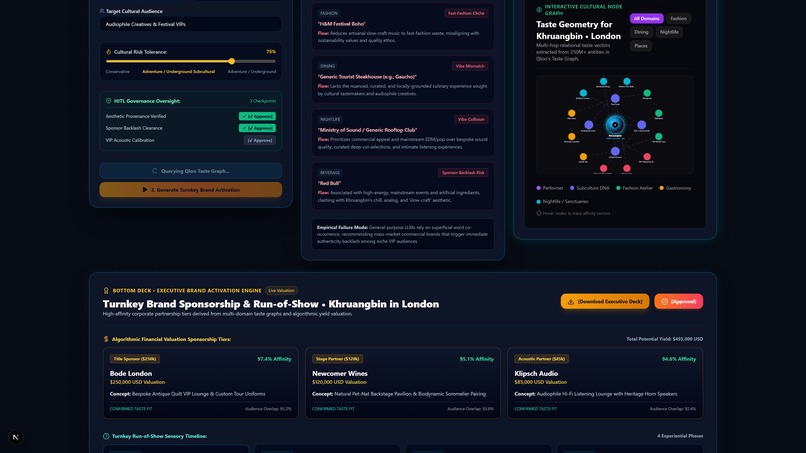Approve Aesthetic Provenance Verified checkpoint
The image size is (806, 453).
click(257, 116)
